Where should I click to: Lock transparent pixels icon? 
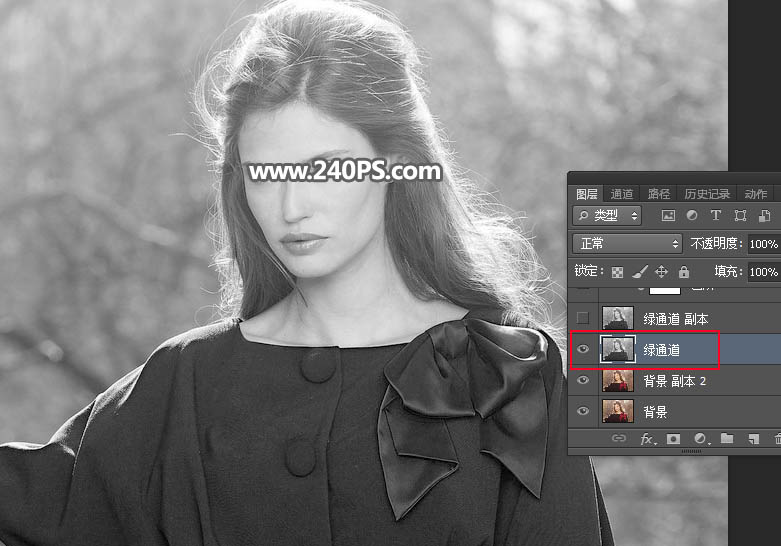(618, 272)
